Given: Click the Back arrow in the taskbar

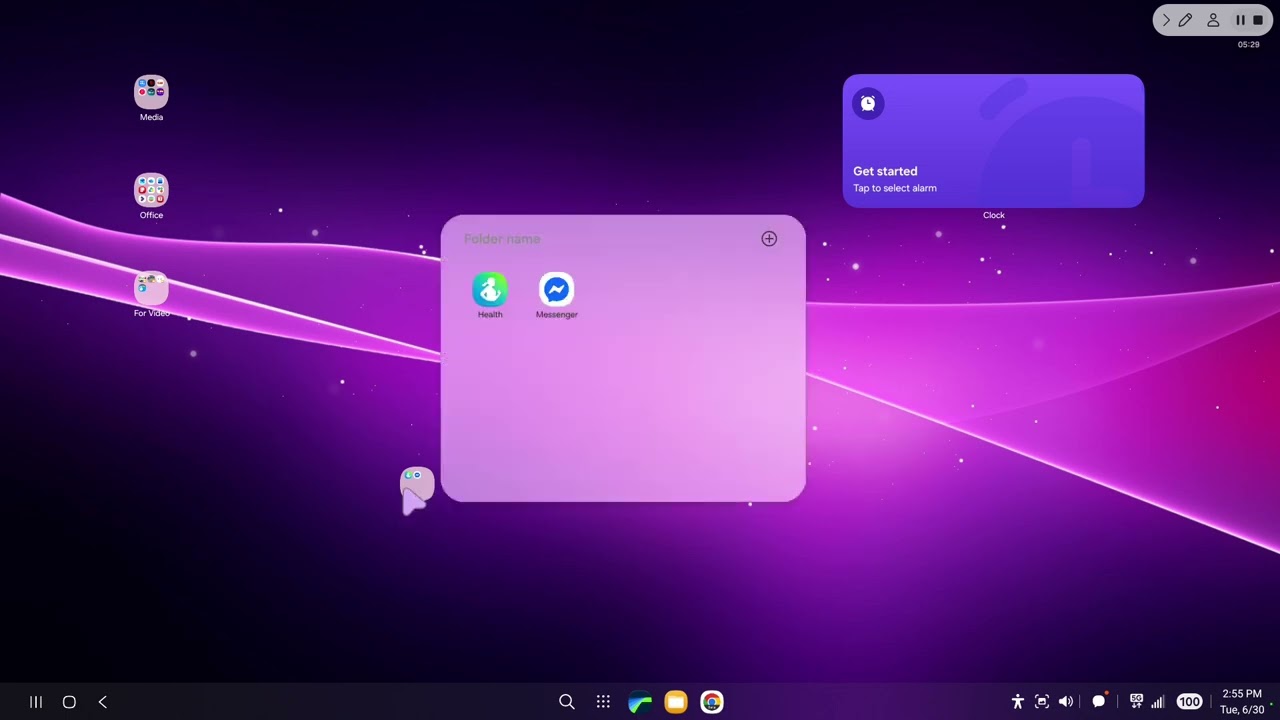Looking at the screenshot, I should coord(102,702).
